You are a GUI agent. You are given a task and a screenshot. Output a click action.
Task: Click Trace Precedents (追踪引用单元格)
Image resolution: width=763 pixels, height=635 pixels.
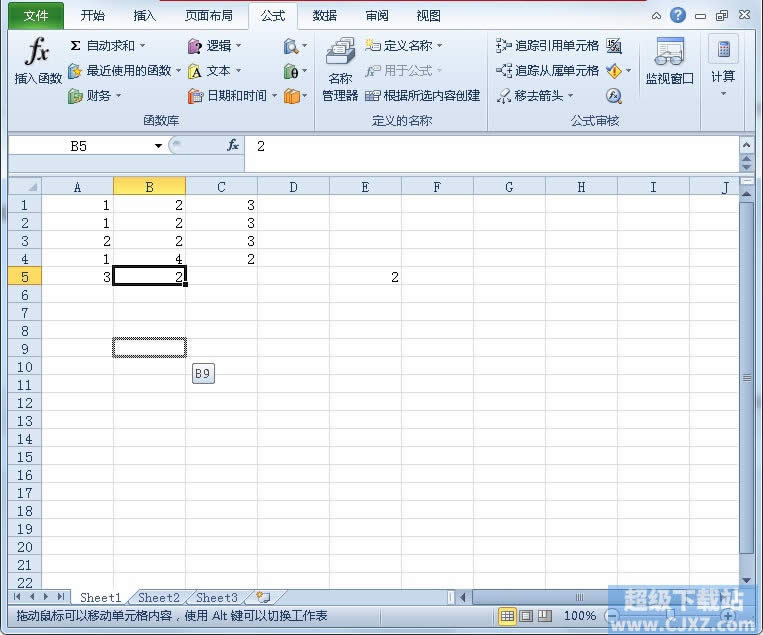point(547,46)
